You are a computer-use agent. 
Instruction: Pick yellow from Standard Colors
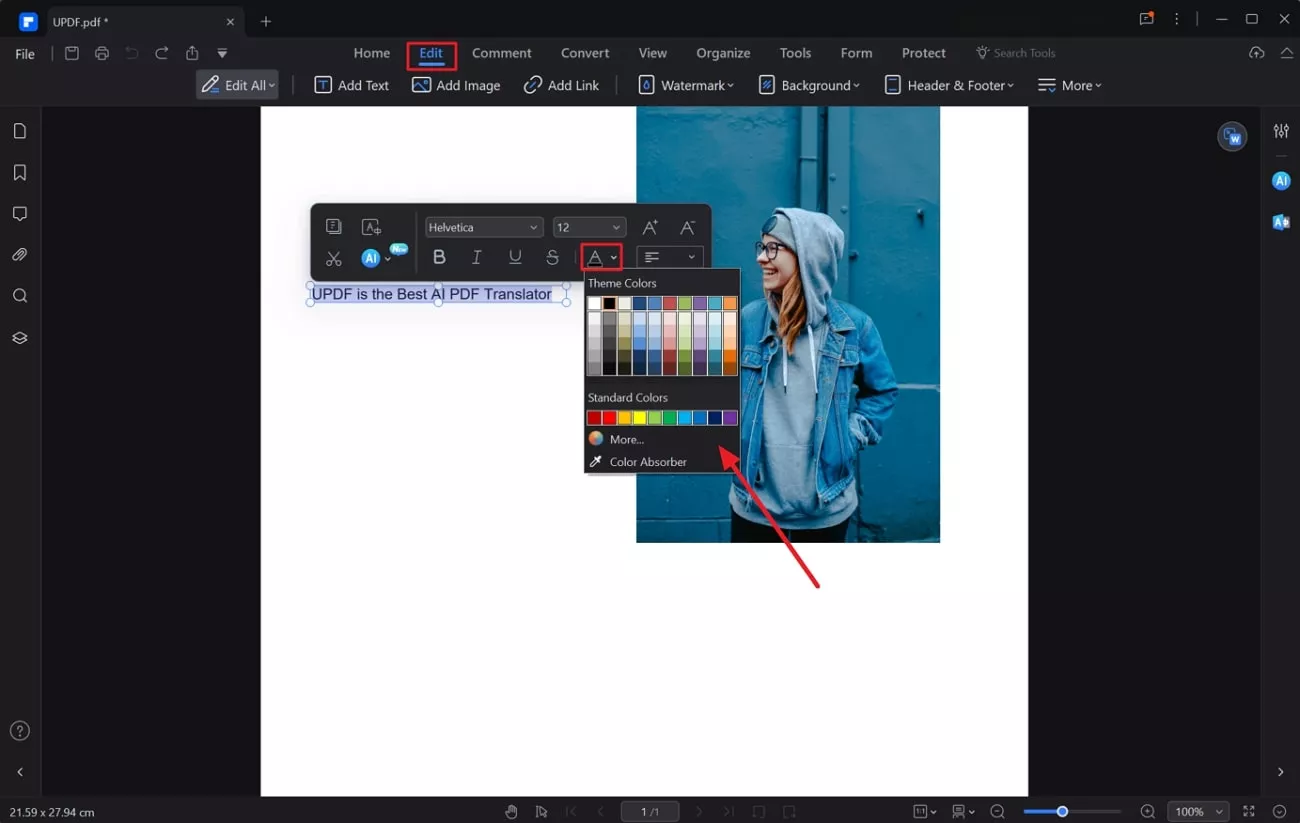[639, 418]
